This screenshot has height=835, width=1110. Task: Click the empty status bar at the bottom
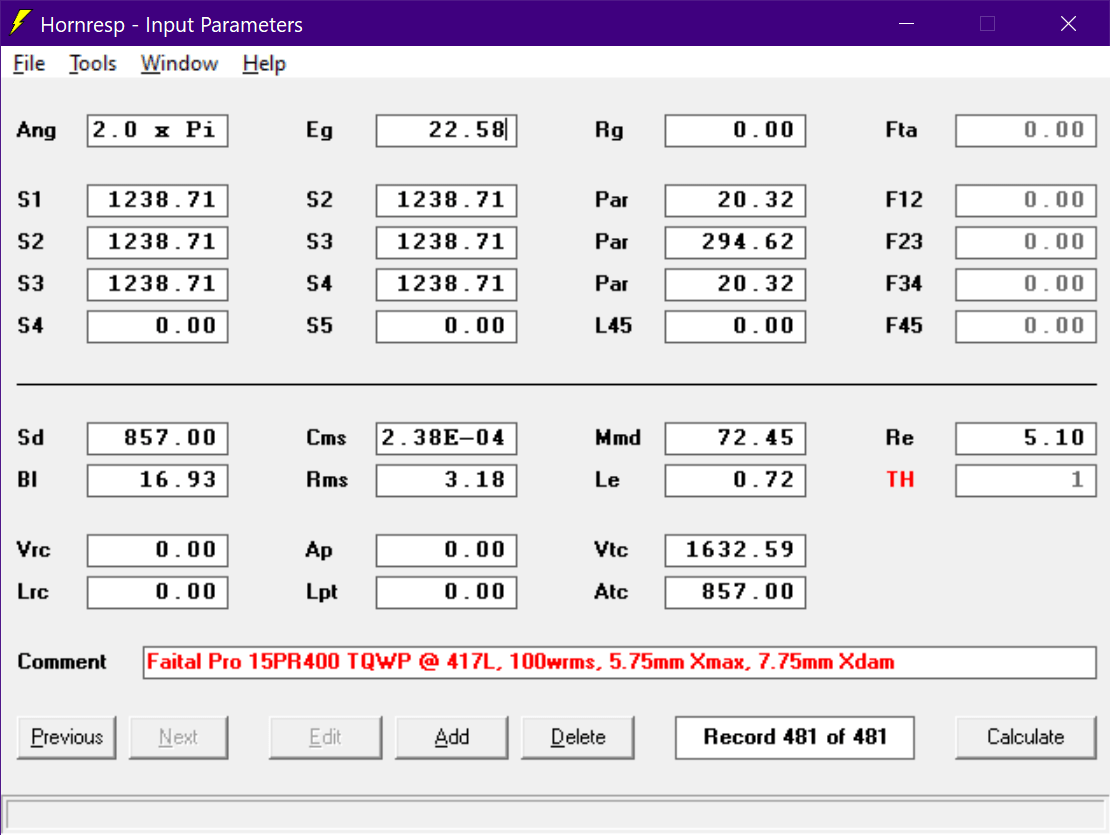pyautogui.click(x=555, y=814)
